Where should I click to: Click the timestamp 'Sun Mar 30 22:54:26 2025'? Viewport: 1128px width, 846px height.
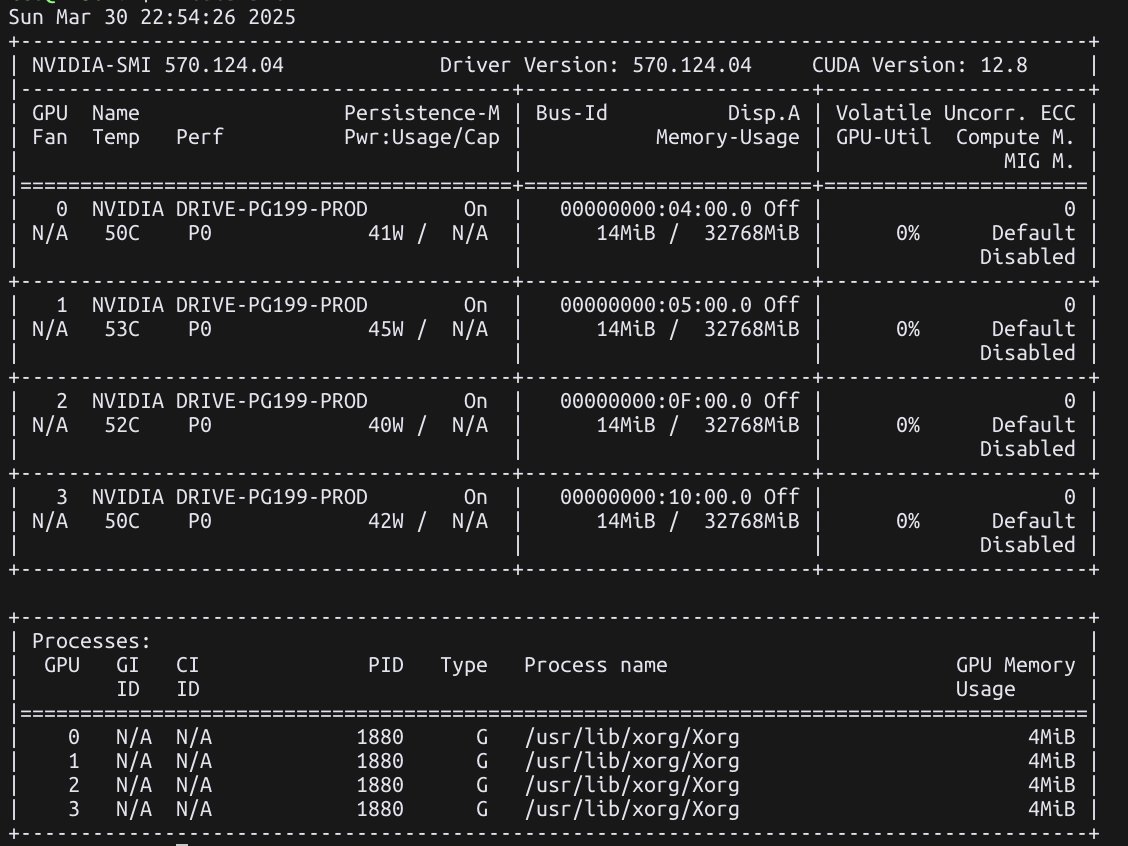(152, 17)
